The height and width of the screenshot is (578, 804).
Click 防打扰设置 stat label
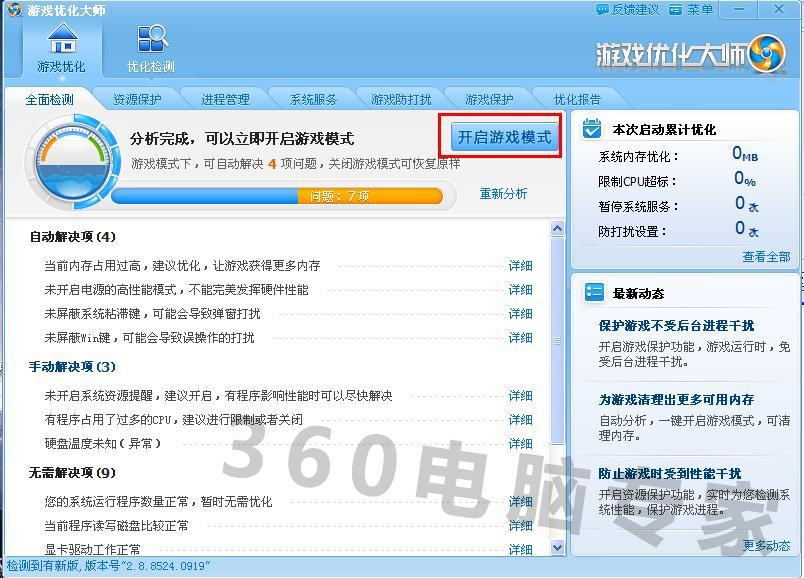tap(632, 232)
